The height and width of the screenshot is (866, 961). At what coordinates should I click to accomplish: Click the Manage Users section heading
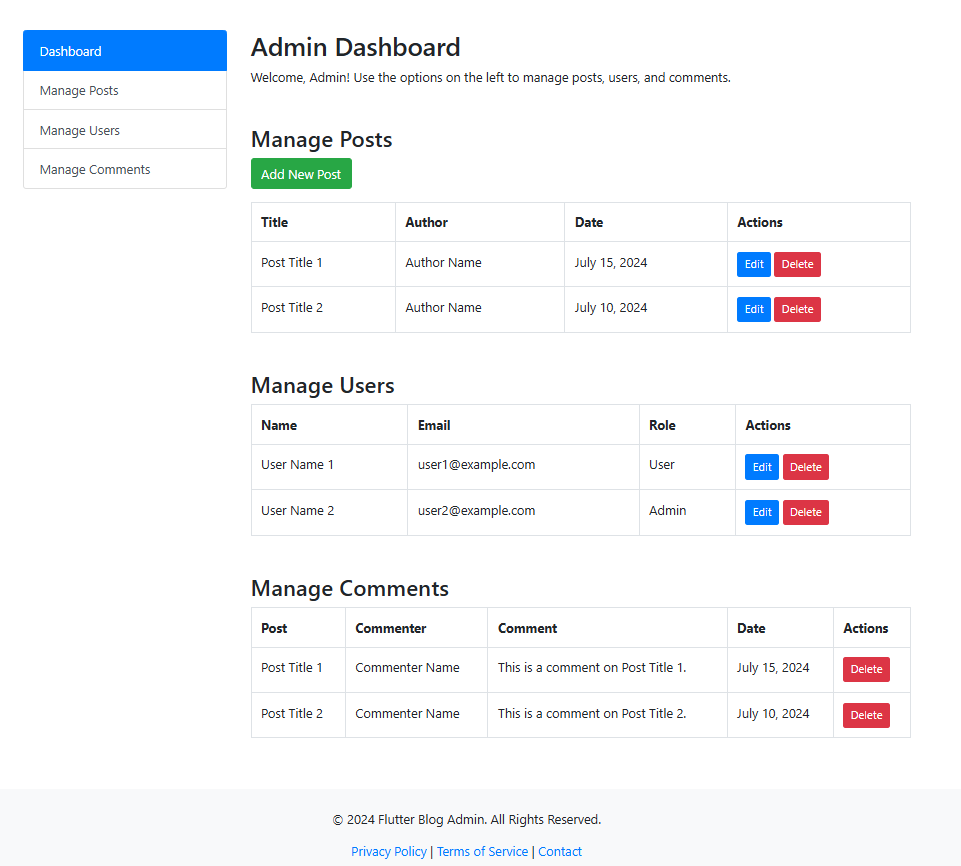(x=322, y=386)
